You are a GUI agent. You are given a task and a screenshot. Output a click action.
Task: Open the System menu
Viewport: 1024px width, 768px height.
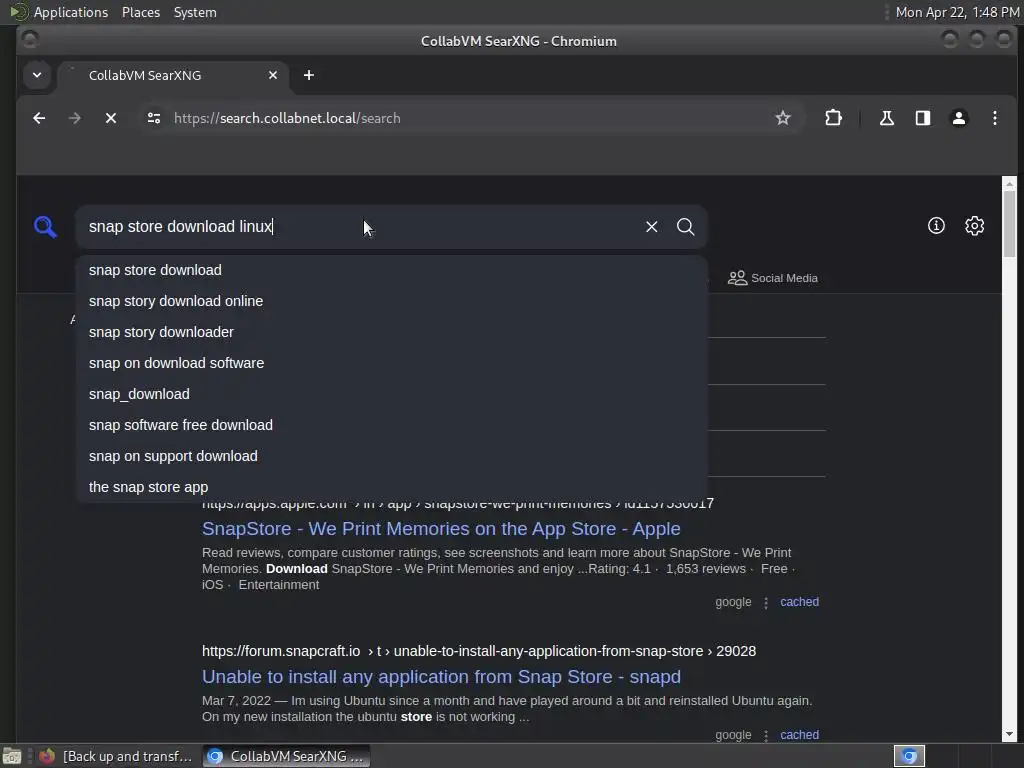pyautogui.click(x=195, y=12)
